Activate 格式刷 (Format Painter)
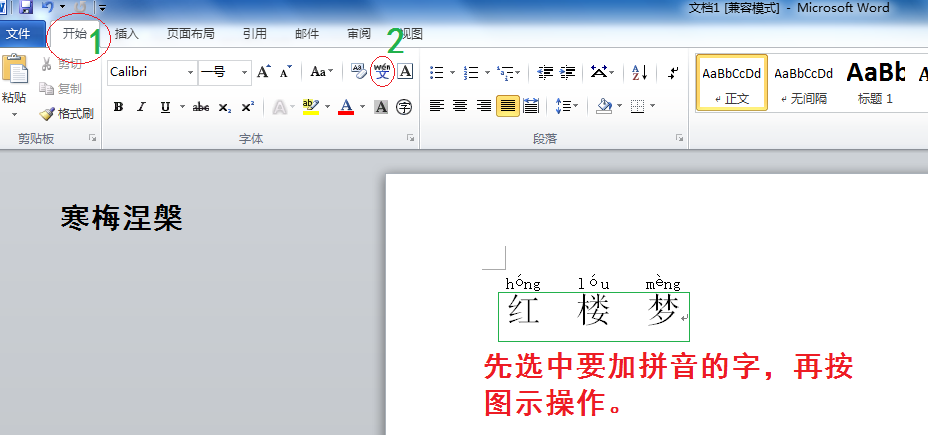 pyautogui.click(x=66, y=113)
